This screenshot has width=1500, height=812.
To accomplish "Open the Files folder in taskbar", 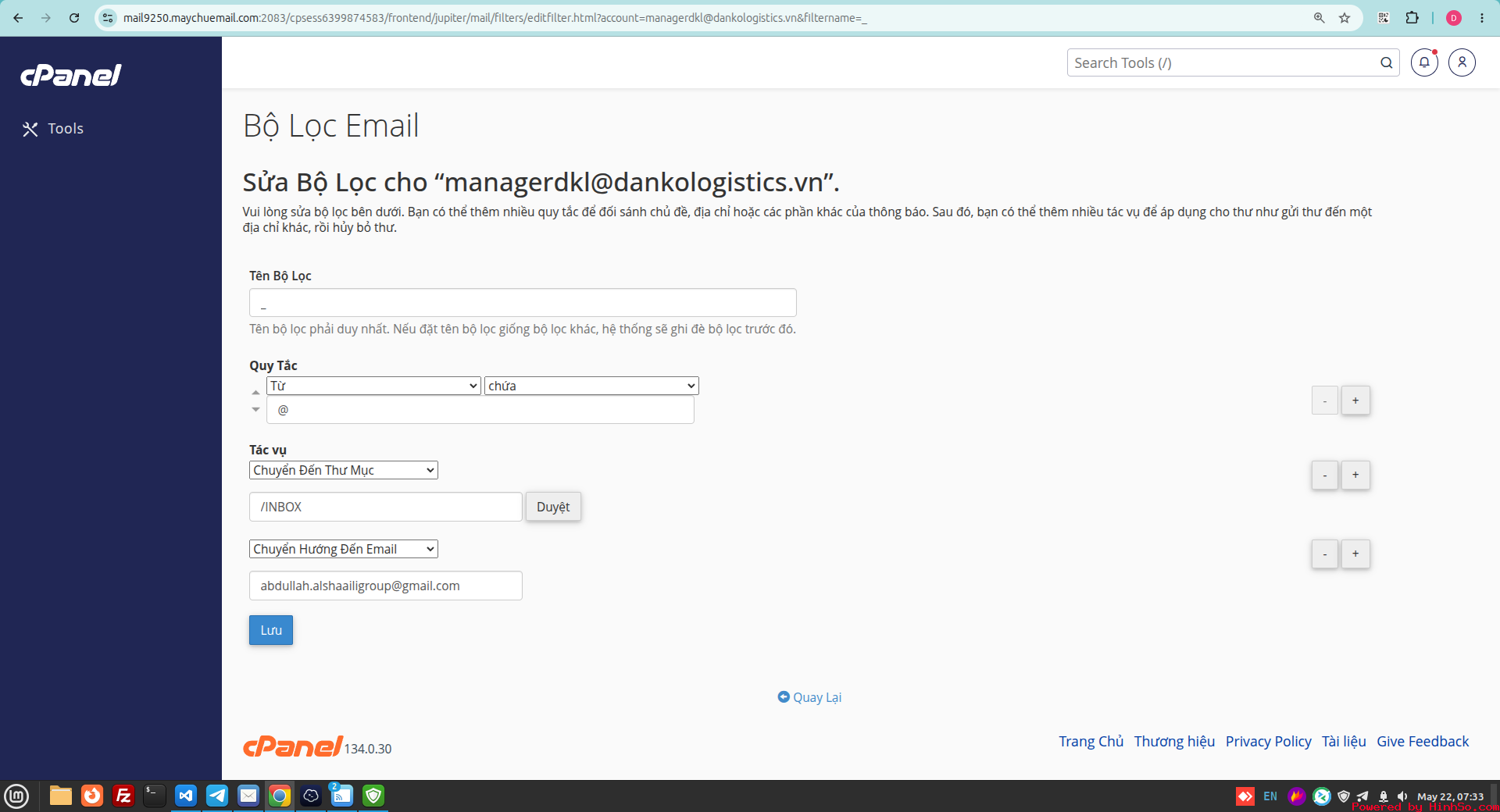I will coord(61,796).
